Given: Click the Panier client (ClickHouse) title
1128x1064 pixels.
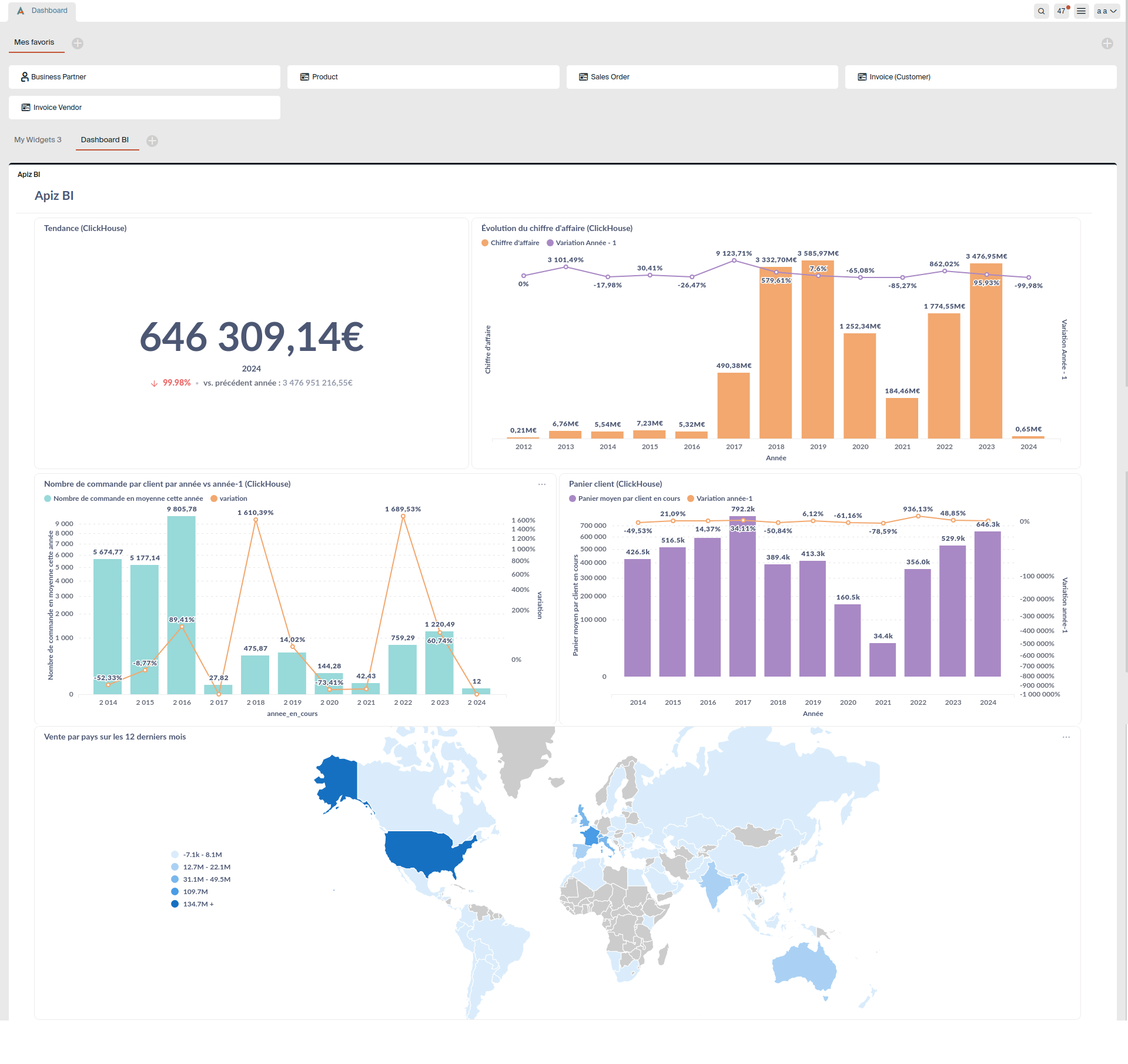Looking at the screenshot, I should coord(615,484).
